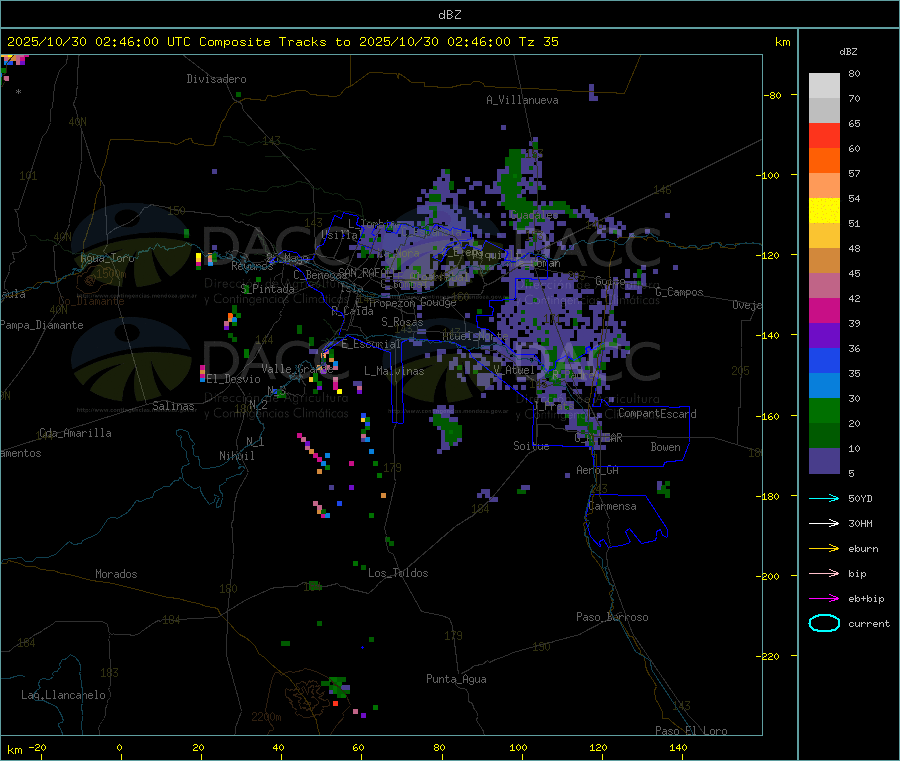This screenshot has height=761, width=900.
Task: Click the Bowen map label
Action: click(665, 447)
